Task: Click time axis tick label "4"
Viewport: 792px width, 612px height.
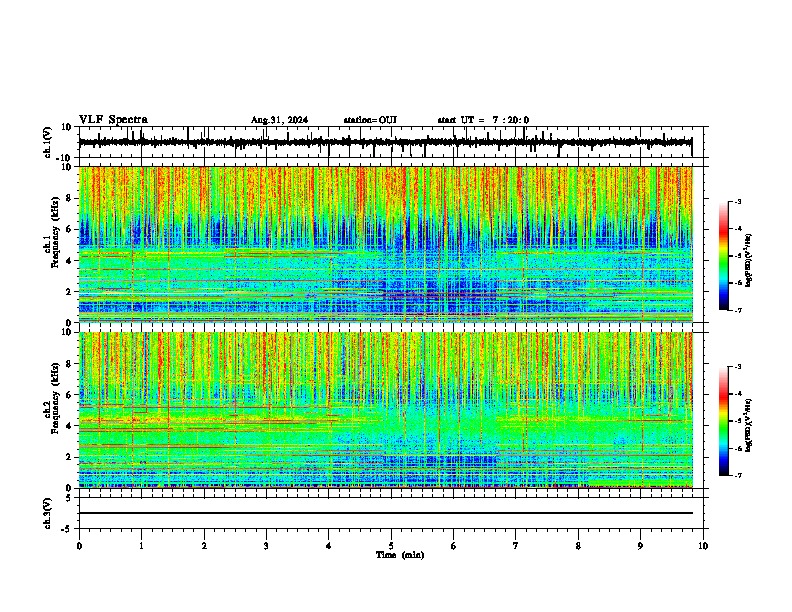Action: [x=328, y=546]
